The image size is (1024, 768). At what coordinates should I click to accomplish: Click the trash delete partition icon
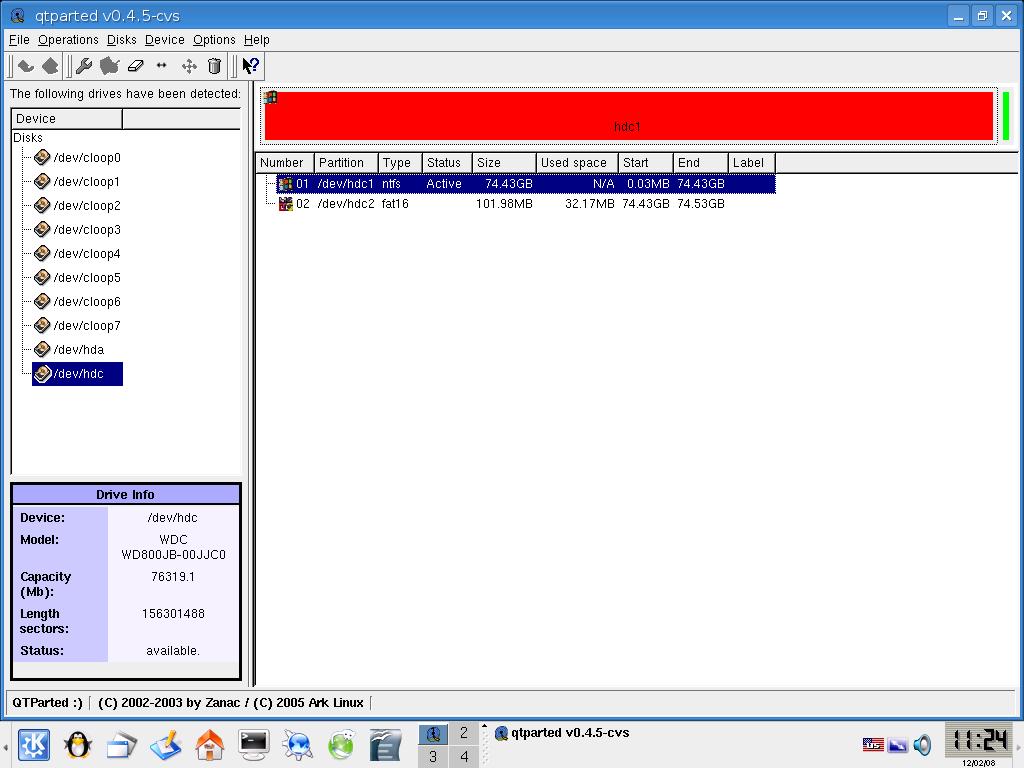point(214,65)
